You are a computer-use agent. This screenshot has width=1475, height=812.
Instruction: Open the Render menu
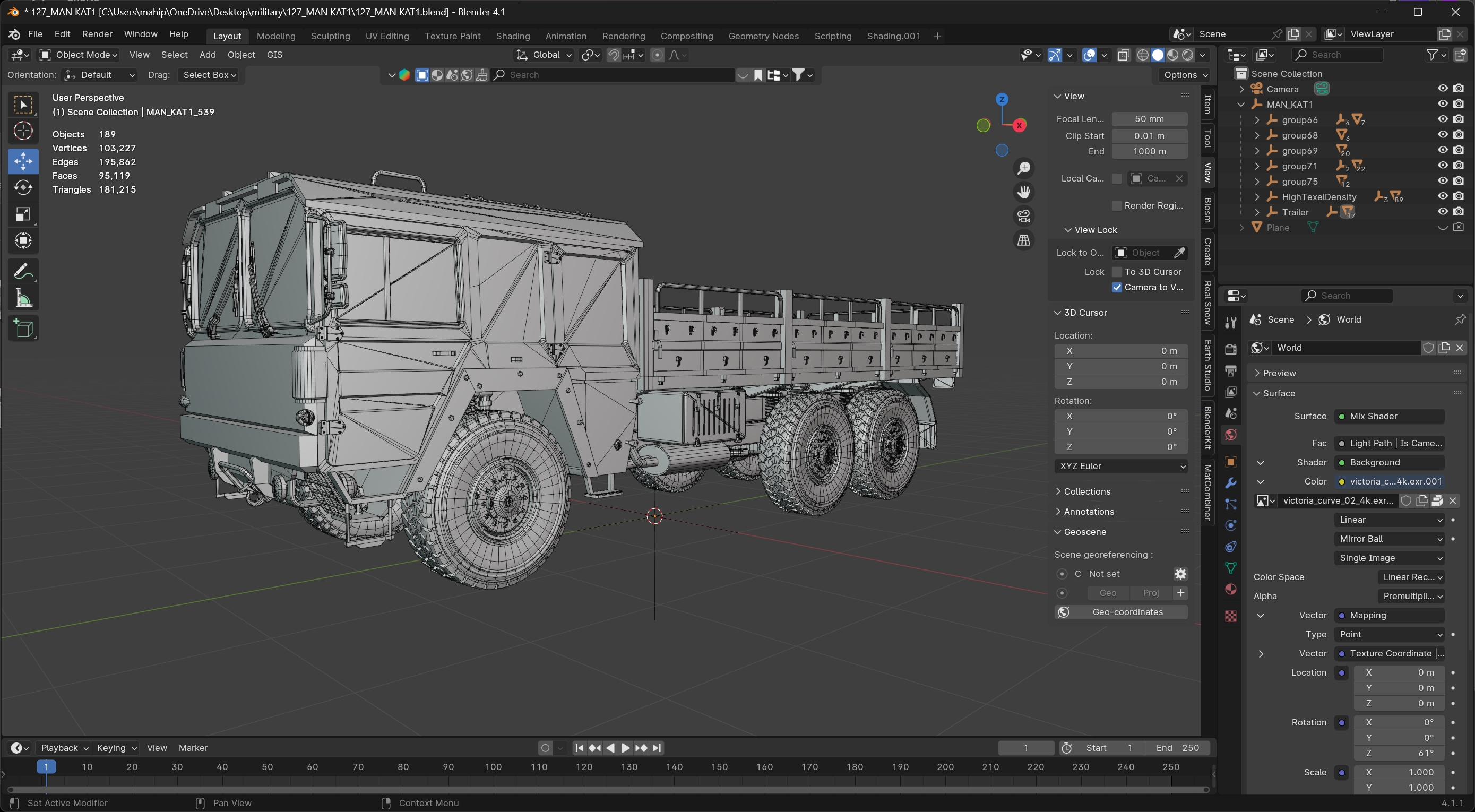(x=97, y=34)
